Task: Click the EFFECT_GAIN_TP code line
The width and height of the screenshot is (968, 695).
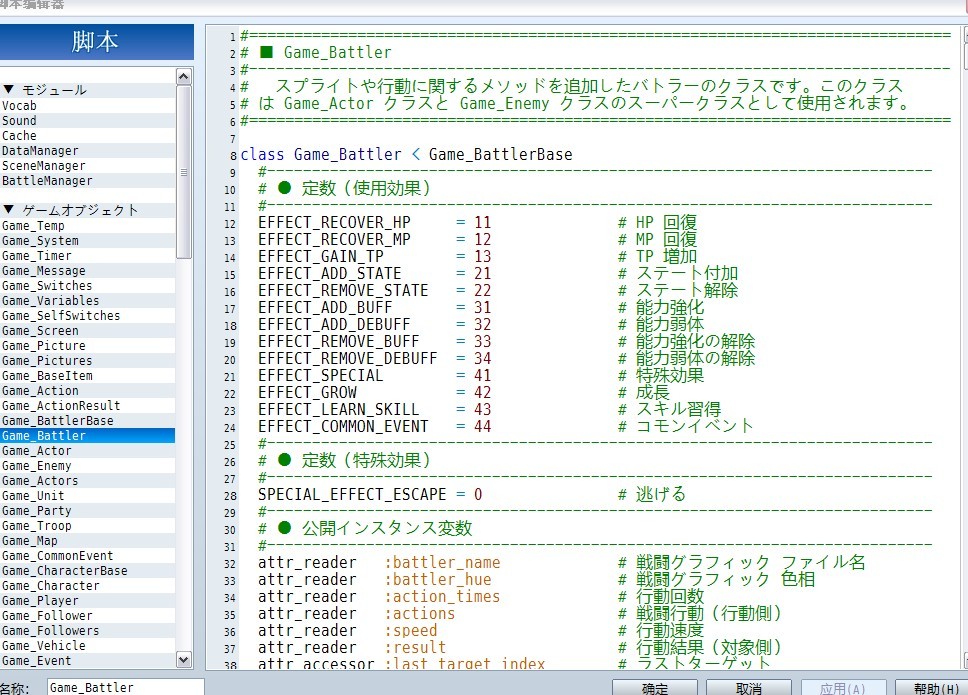Action: click(x=478, y=256)
